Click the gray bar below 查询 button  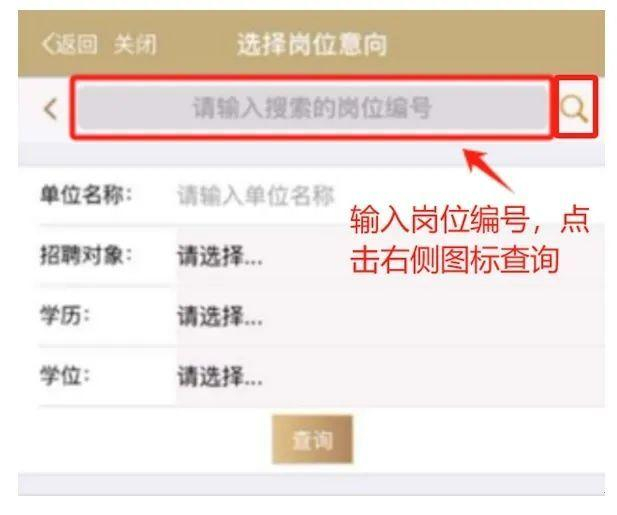point(311,485)
